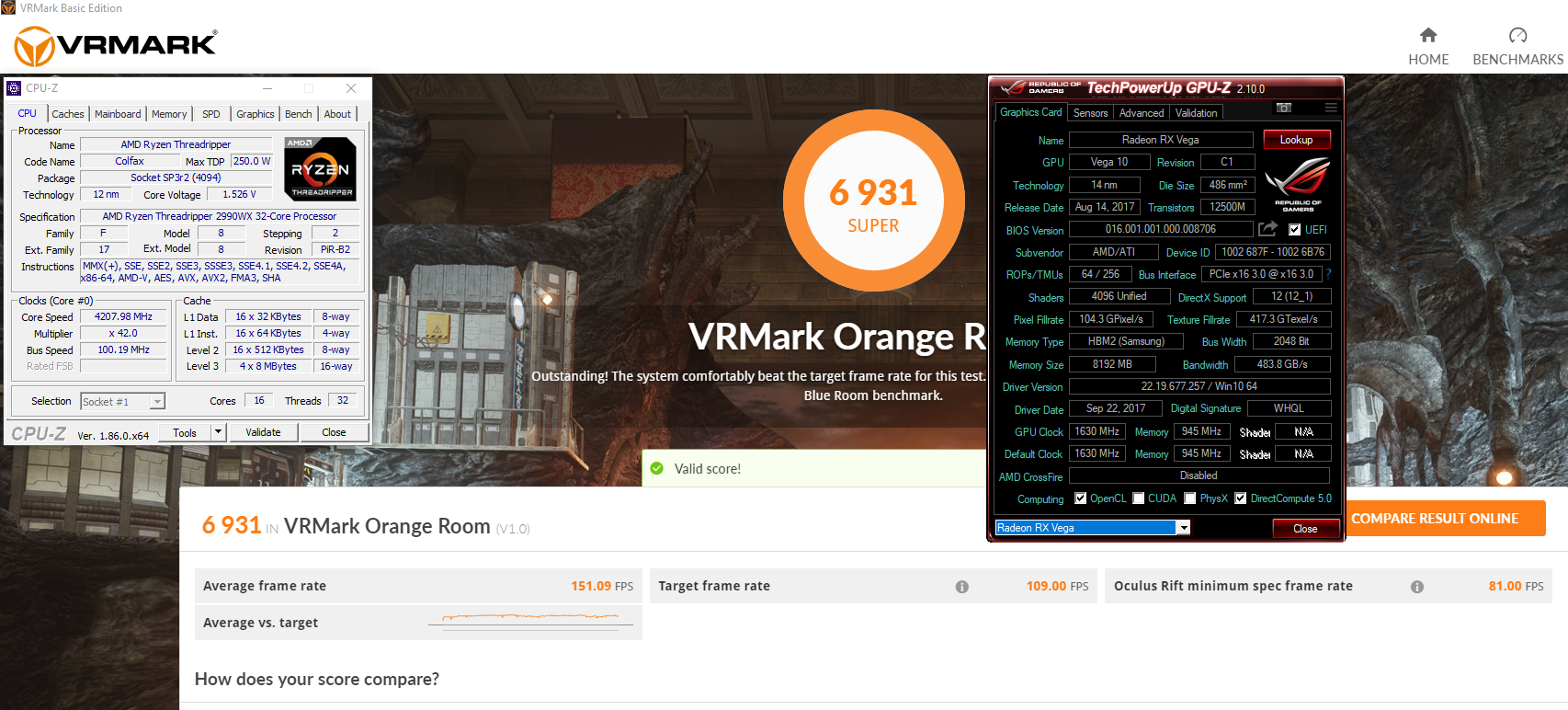The image size is (1568, 710).
Task: Click the Driver Version value in GPU-Z
Action: click(x=1199, y=386)
